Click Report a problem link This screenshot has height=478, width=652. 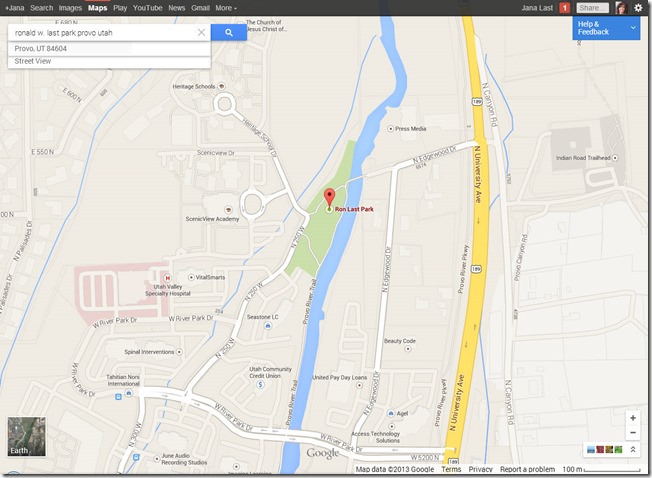[x=527, y=469]
